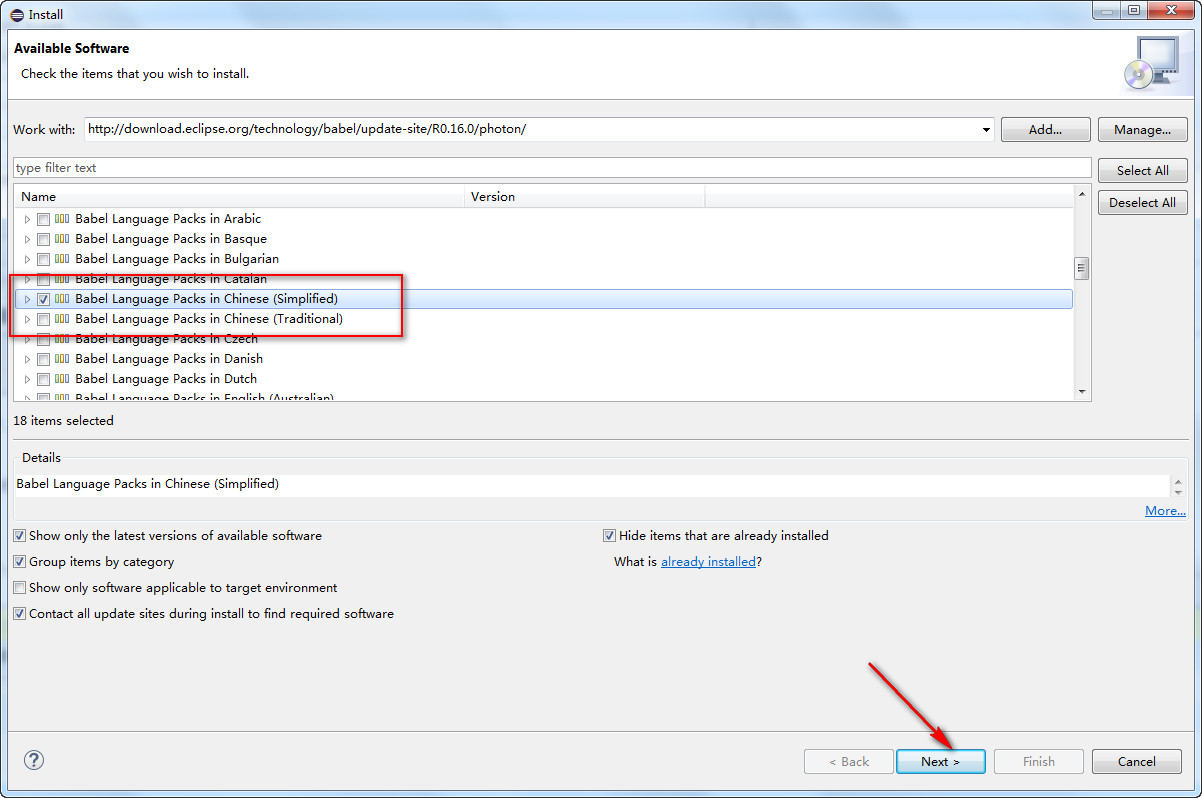This screenshot has height=798, width=1202.
Task: Proceed with the Next > button
Action: point(940,761)
